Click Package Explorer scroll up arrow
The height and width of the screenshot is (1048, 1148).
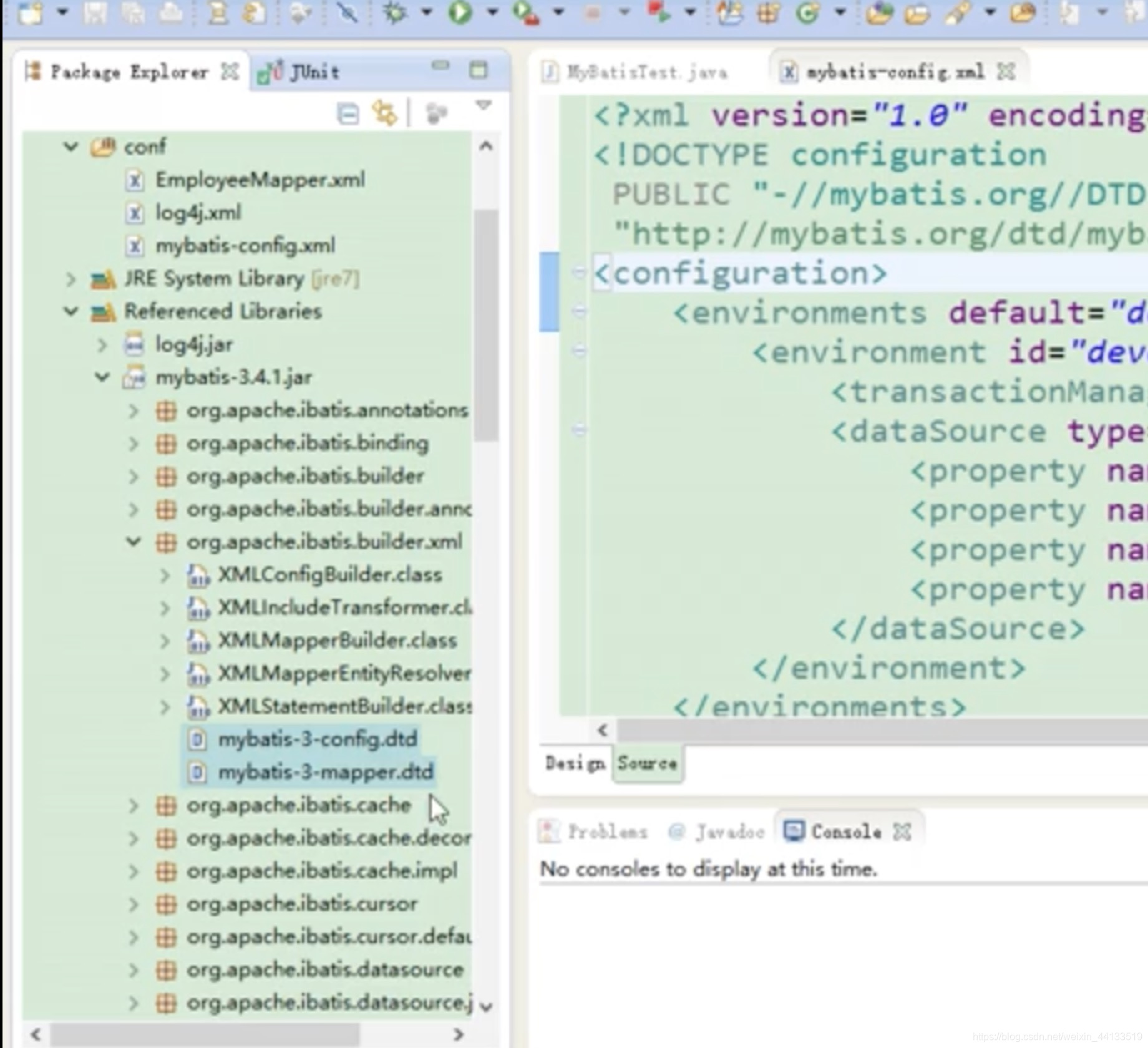[486, 147]
